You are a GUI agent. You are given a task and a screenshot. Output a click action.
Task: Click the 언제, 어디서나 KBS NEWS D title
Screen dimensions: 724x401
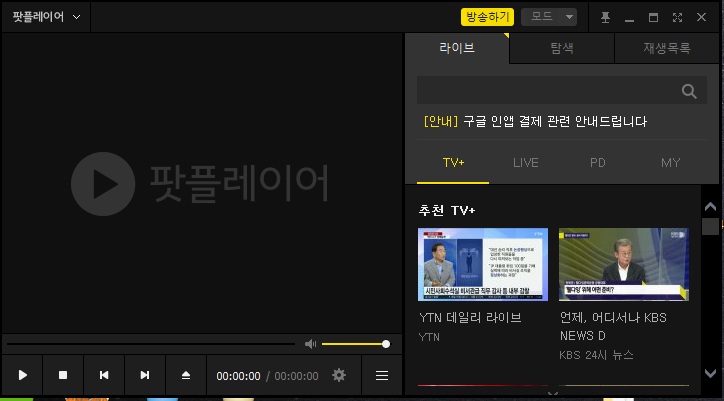pyautogui.click(x=613, y=326)
